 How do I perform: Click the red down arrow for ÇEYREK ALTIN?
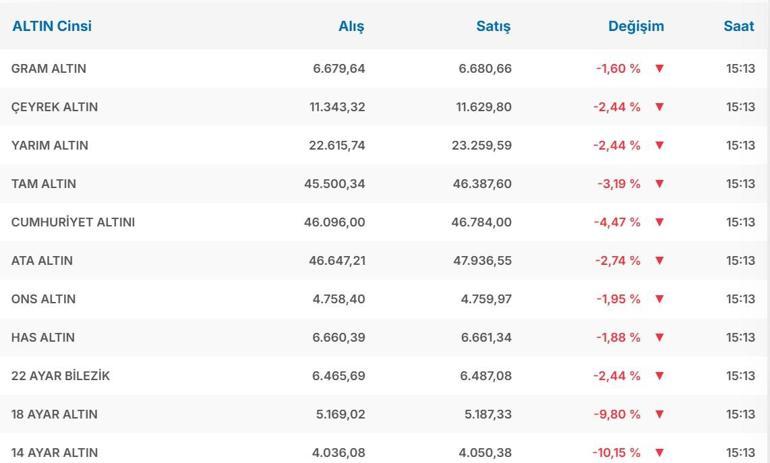click(659, 107)
